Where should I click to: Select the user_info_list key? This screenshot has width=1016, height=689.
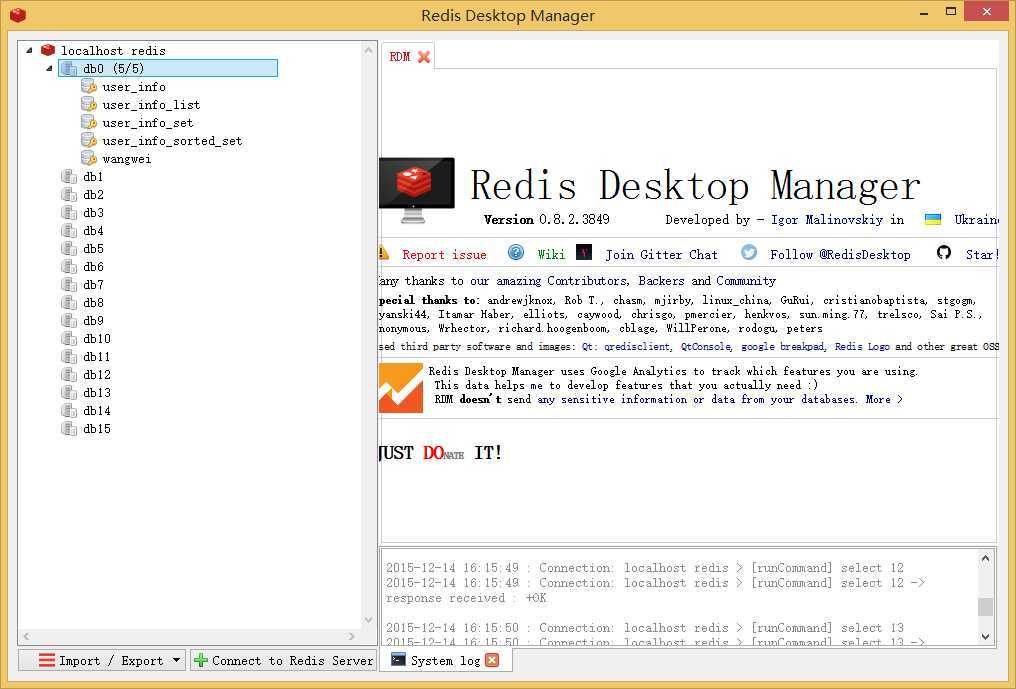tap(151, 105)
